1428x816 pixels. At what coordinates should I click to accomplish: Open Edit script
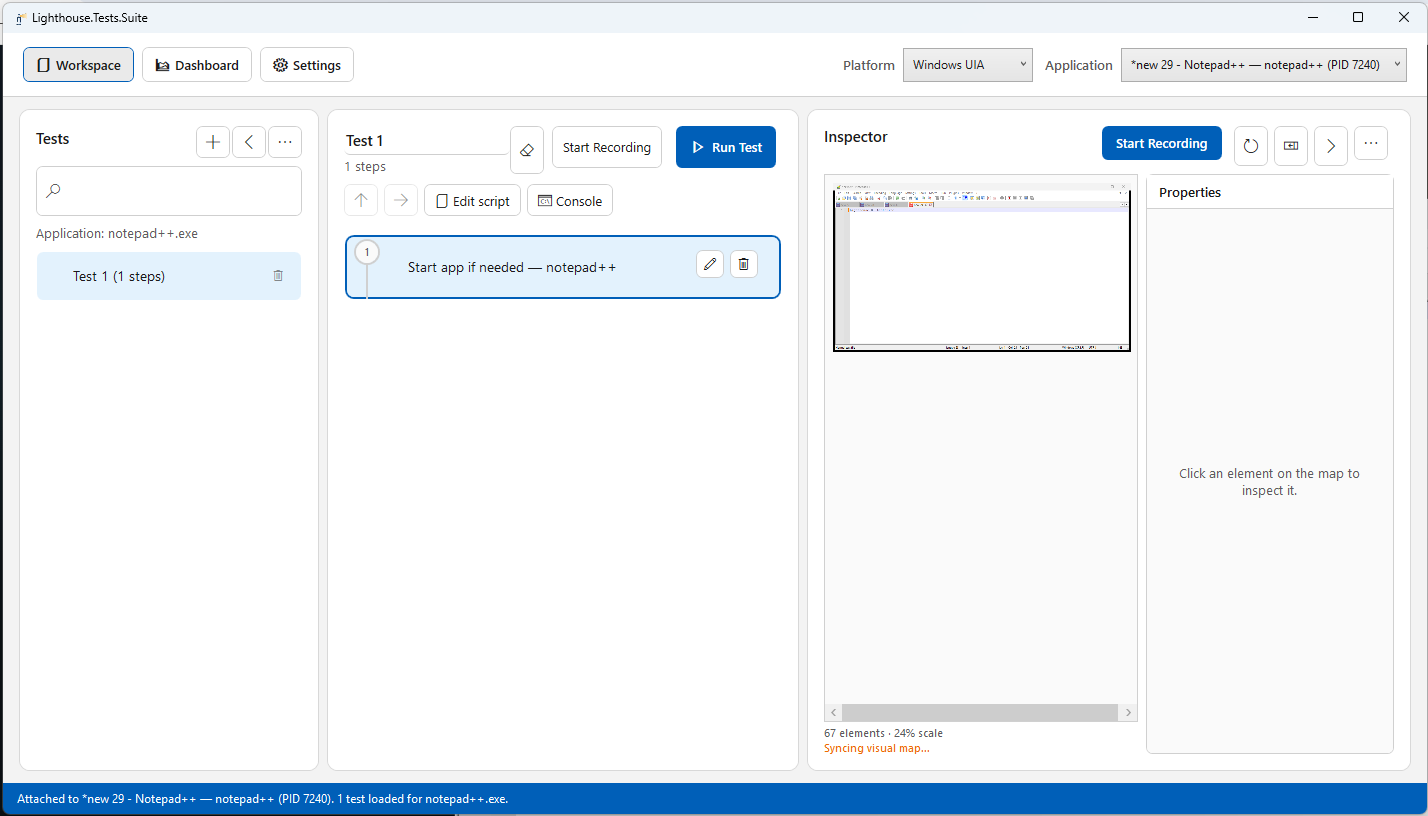point(473,200)
